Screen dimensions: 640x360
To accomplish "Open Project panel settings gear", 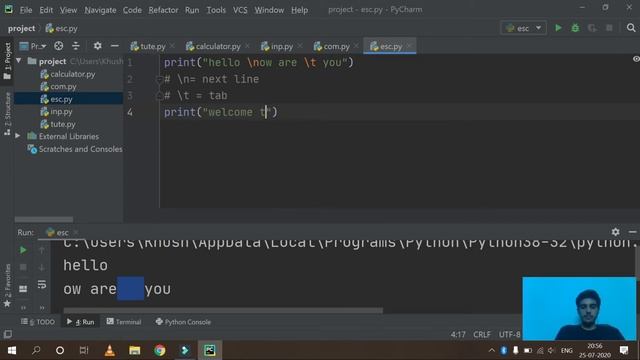I will tap(97, 46).
